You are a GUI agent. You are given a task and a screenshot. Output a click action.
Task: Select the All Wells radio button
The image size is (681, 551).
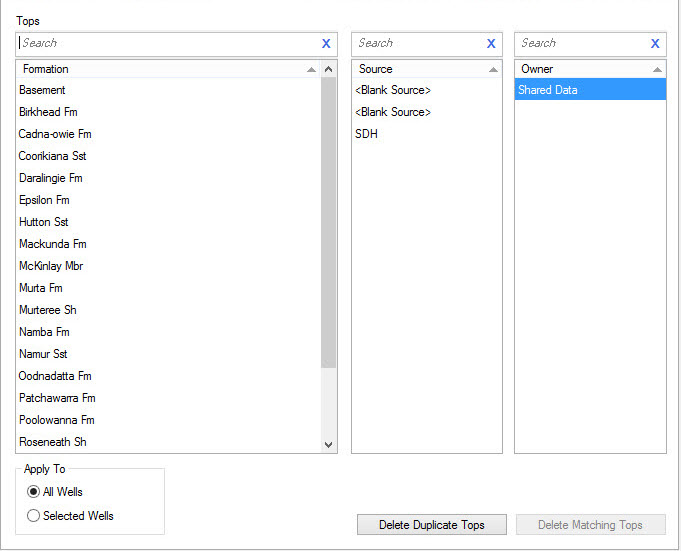pyautogui.click(x=34, y=492)
